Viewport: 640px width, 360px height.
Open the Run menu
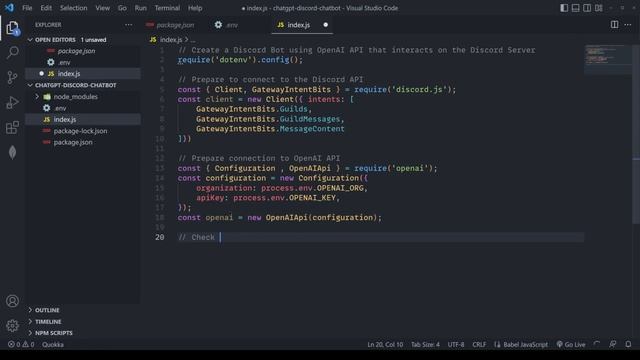coord(140,8)
